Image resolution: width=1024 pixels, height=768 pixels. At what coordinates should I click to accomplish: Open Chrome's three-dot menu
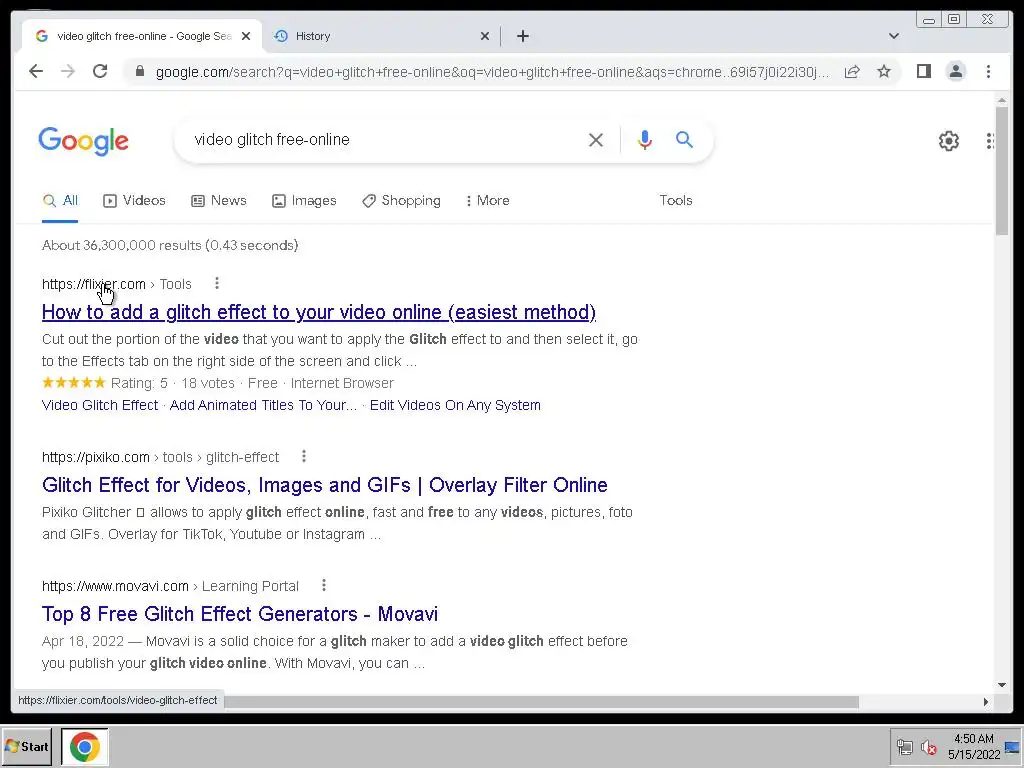[x=988, y=71]
